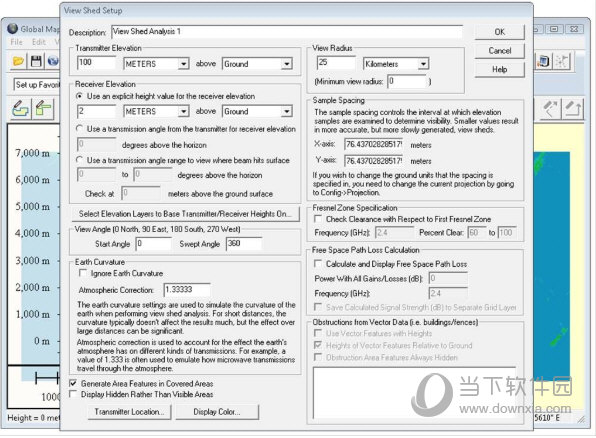Open transmitter above Ground reference dropdown
Screen dimensions: 596x438
[287, 63]
